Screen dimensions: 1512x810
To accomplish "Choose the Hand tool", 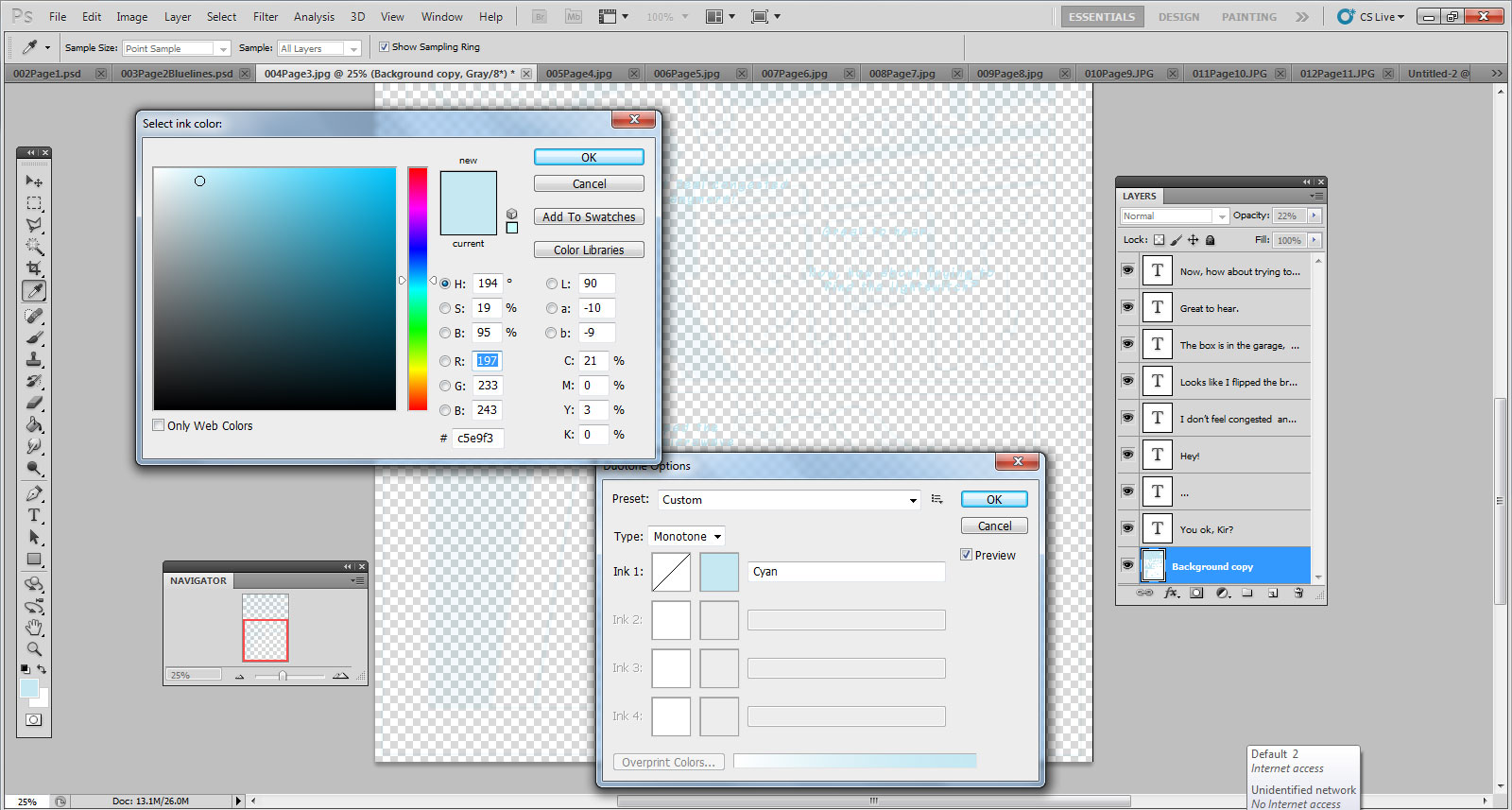I will click(x=34, y=628).
